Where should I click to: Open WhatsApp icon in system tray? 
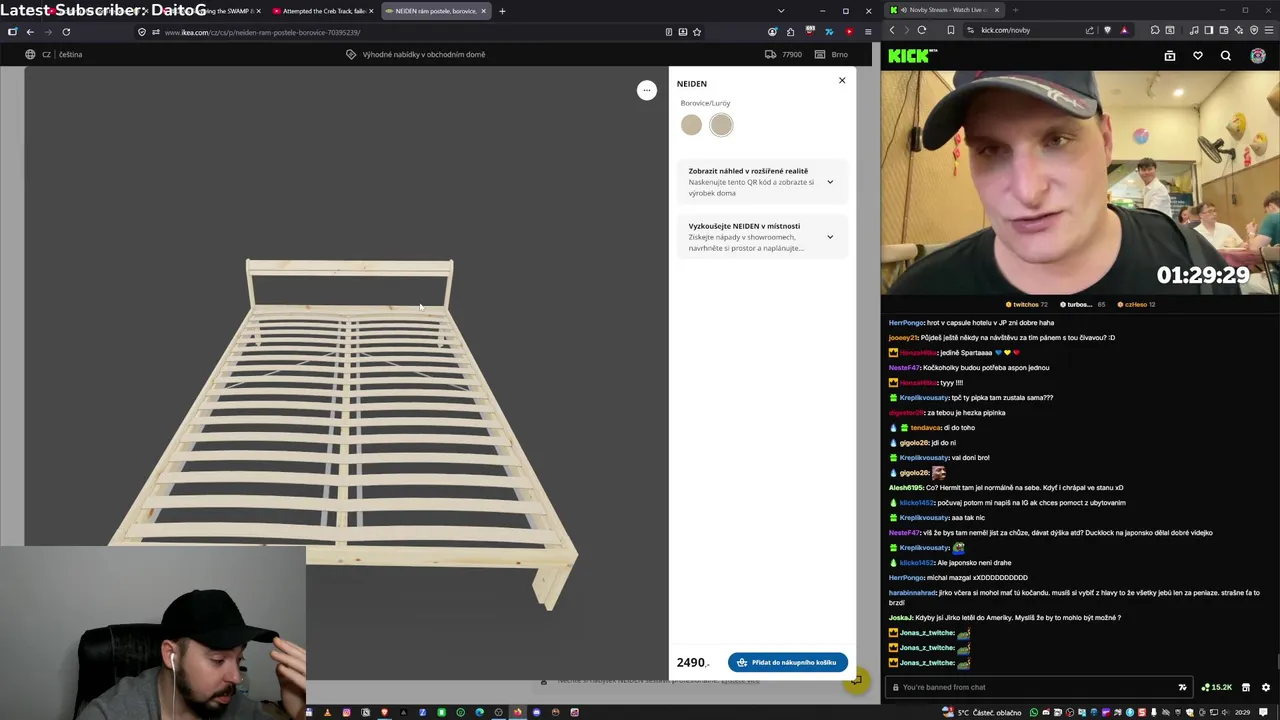(x=1034, y=712)
